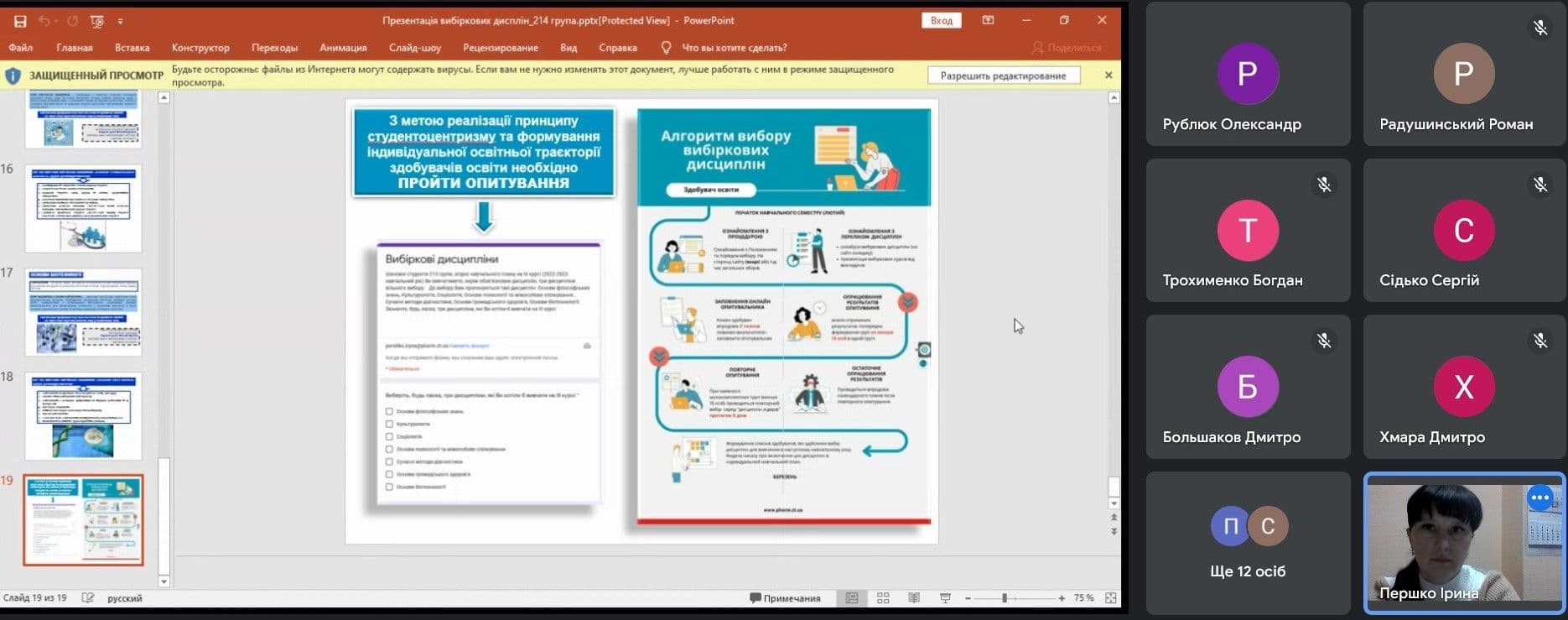Viewport: 1568px width, 620px height.
Task: Click Разрешить редактирование button
Action: [x=1004, y=76]
